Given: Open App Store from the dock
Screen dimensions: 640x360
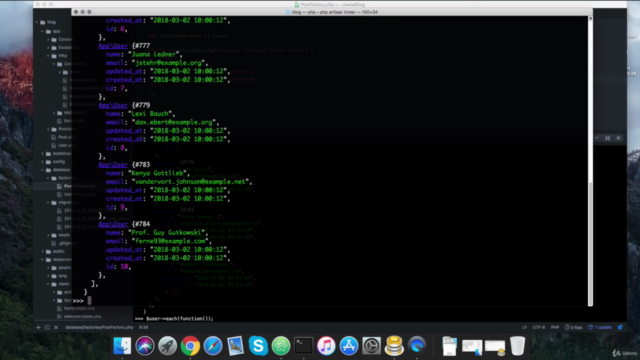Looking at the screenshot, I should [x=349, y=346].
